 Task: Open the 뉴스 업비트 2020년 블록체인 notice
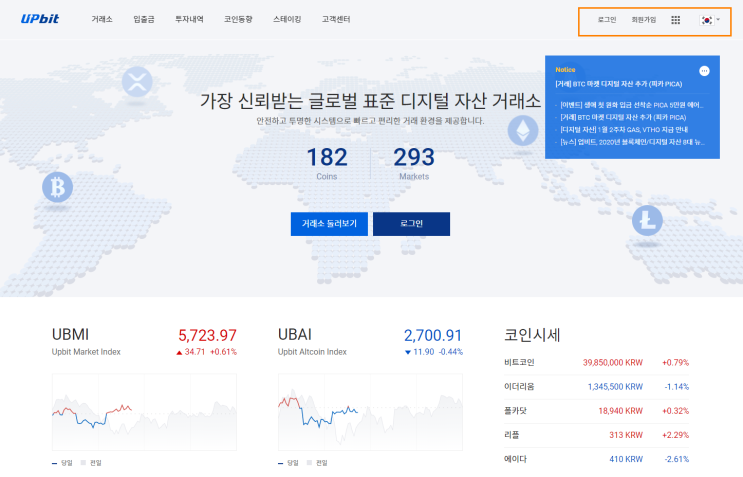tap(632, 142)
